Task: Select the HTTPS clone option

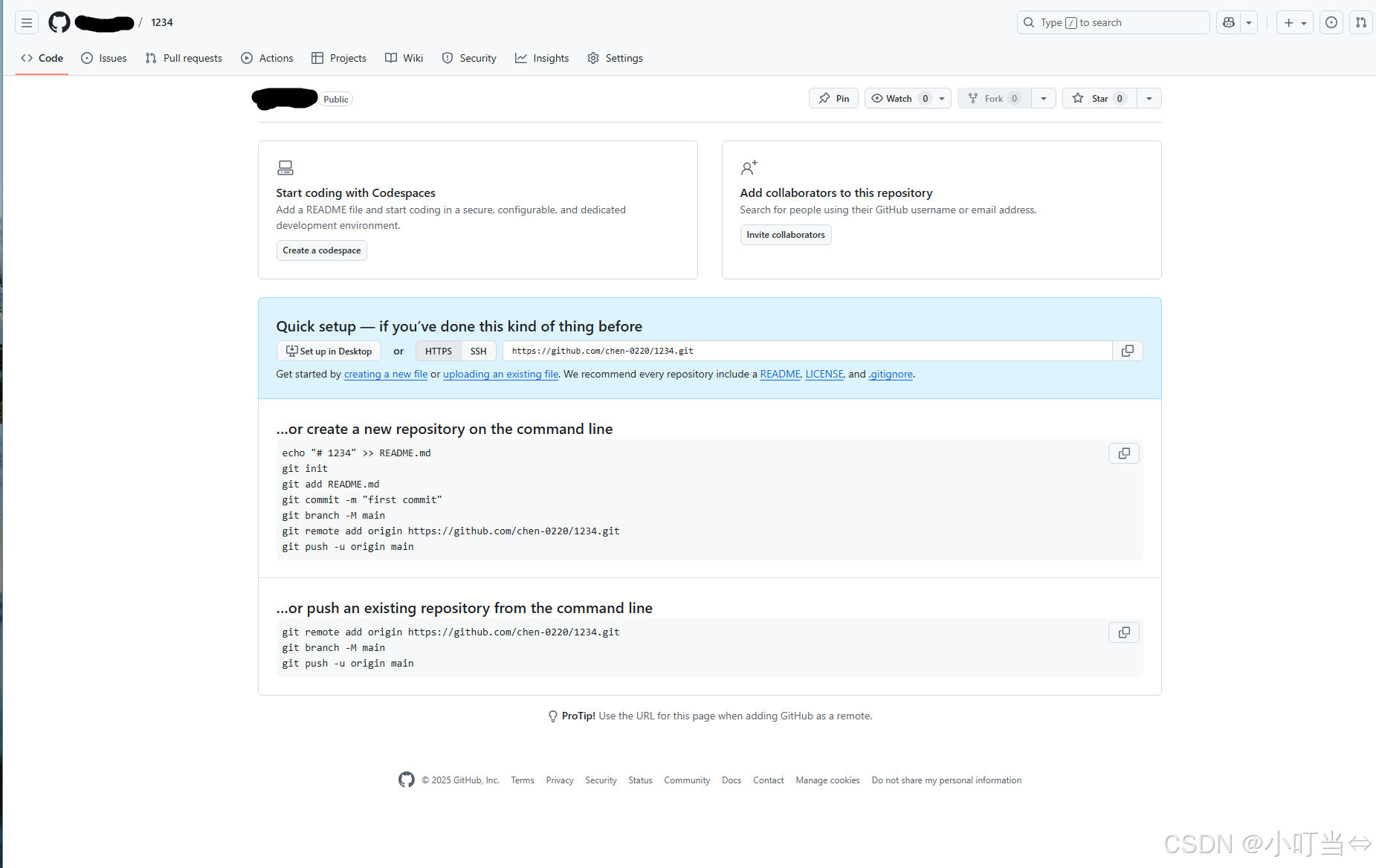Action: click(439, 351)
